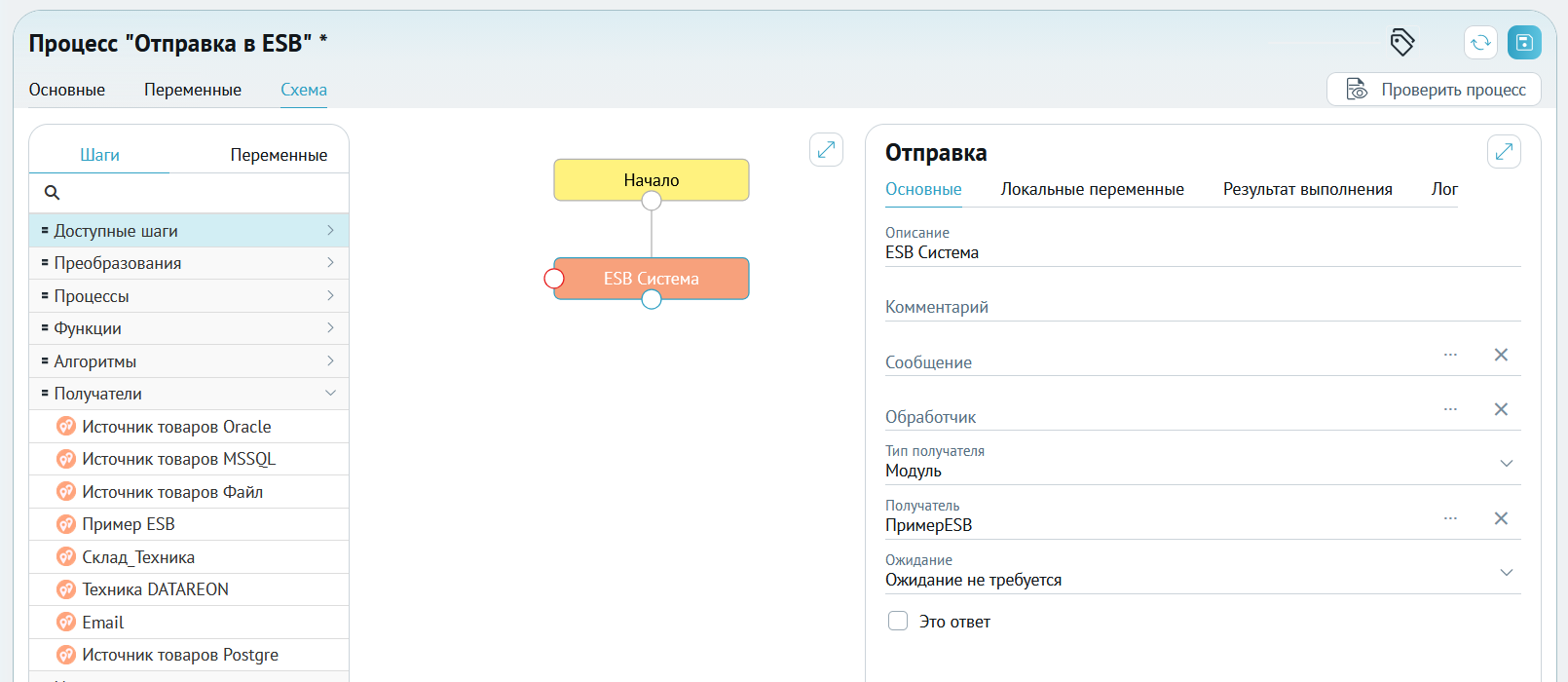Click the tag label icon in header
This screenshot has width=1568, height=682.
(x=1402, y=42)
